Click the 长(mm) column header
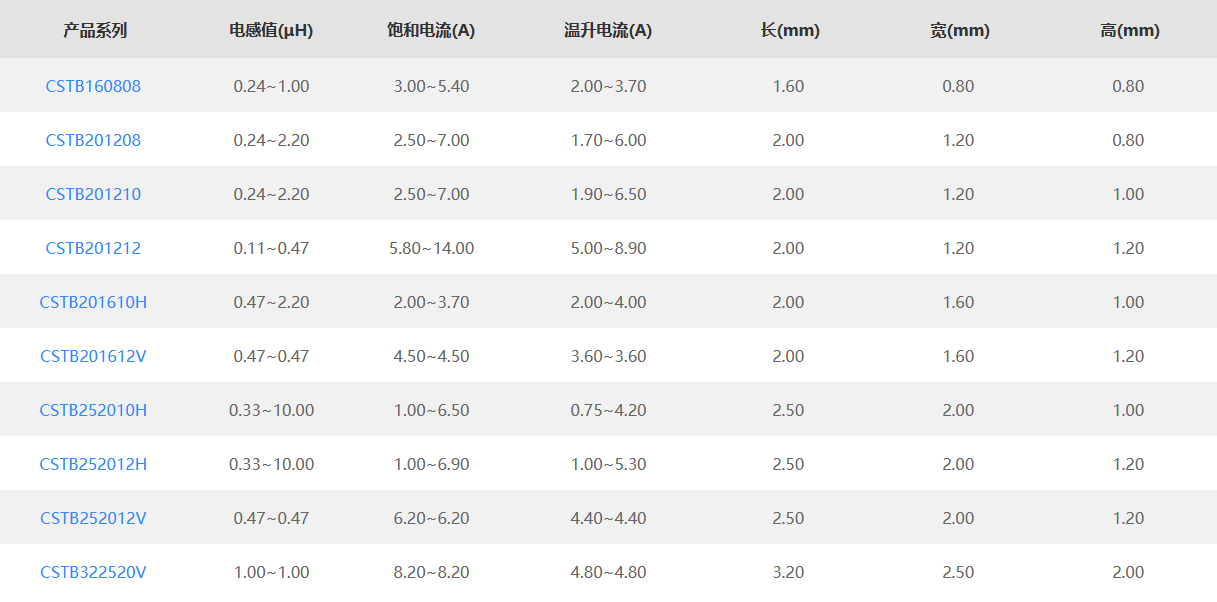The width and height of the screenshot is (1217, 602). (789, 30)
